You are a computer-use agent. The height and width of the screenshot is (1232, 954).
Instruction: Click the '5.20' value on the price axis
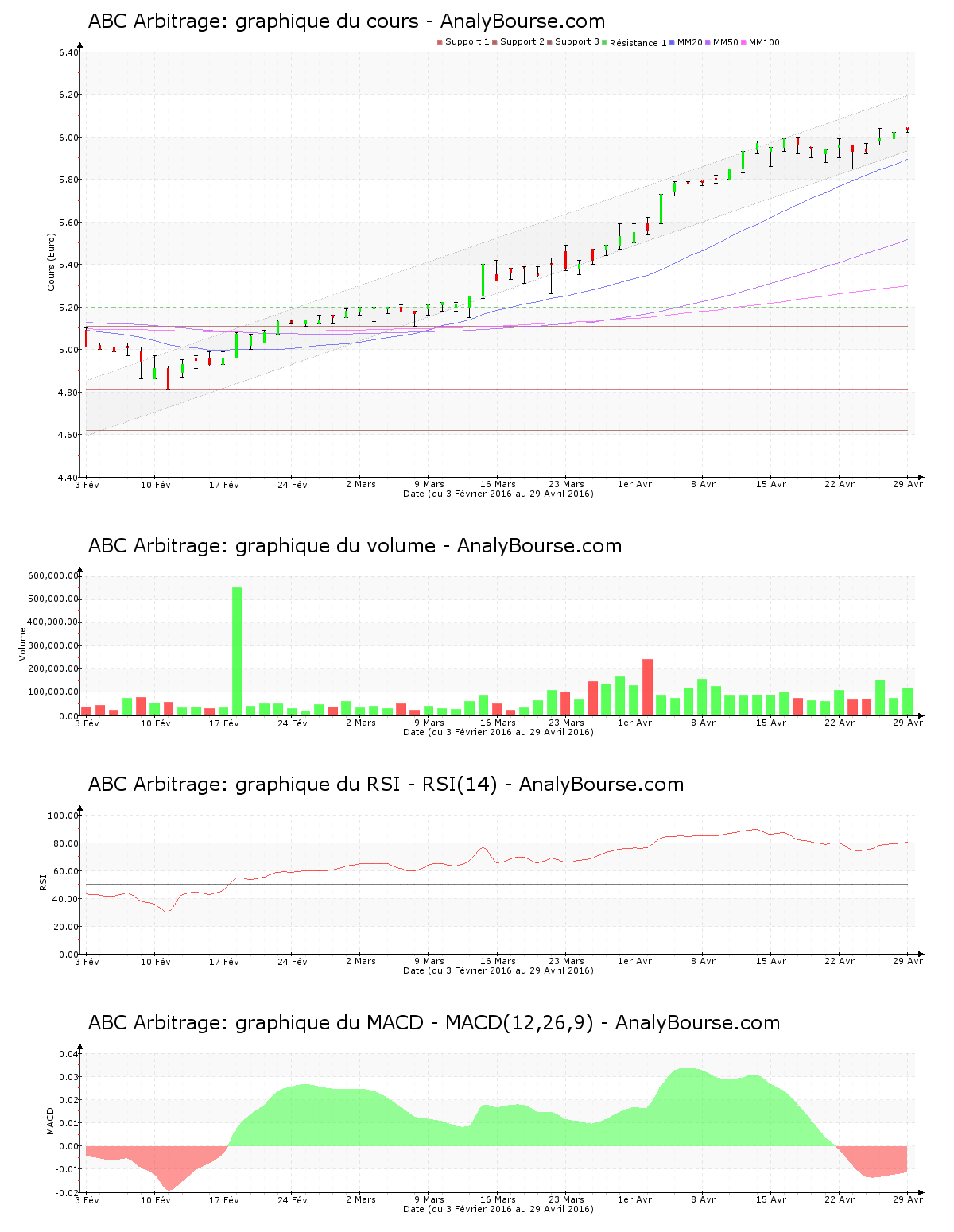[68, 308]
